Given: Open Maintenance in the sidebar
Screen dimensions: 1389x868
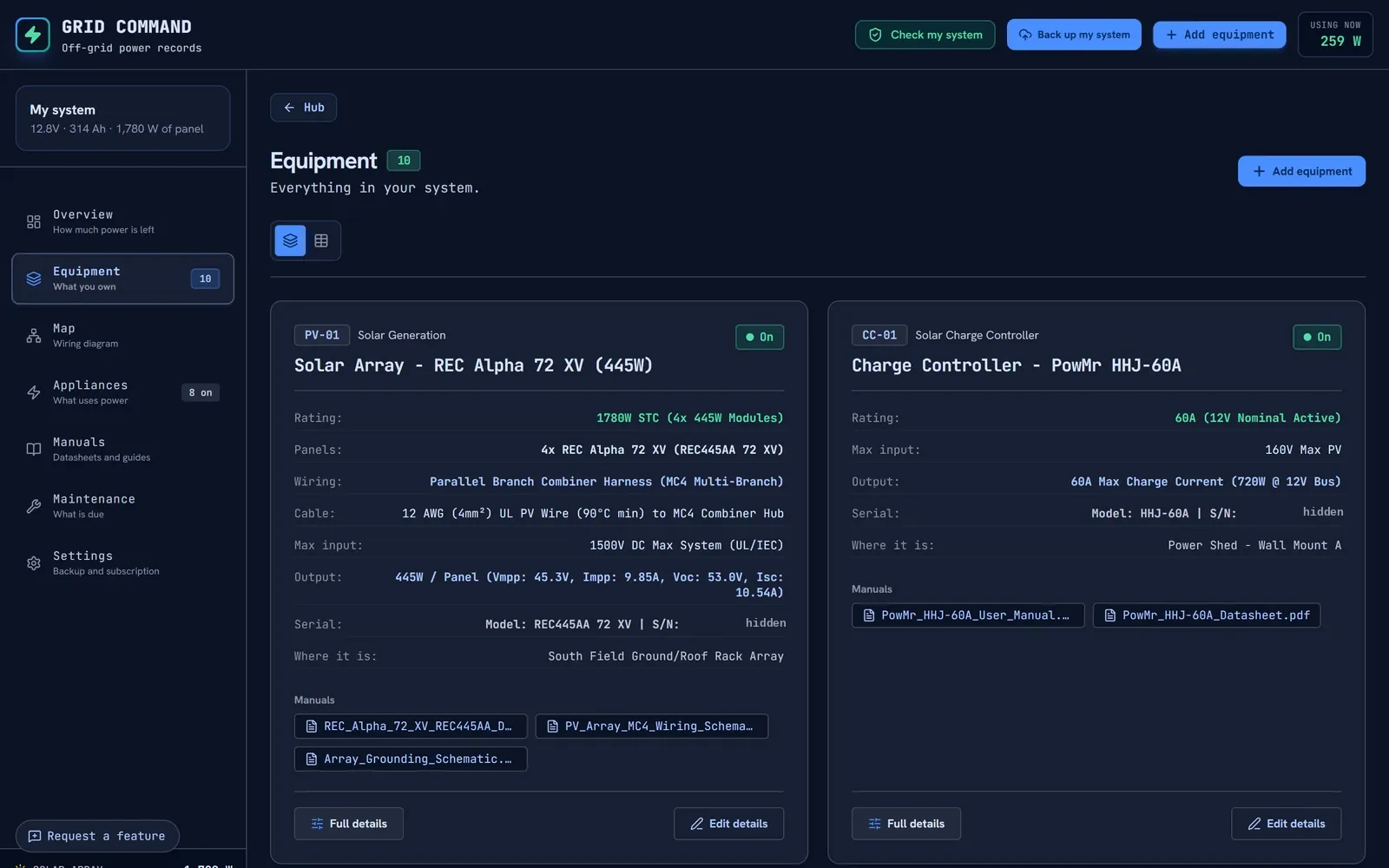Looking at the screenshot, I should (x=122, y=506).
